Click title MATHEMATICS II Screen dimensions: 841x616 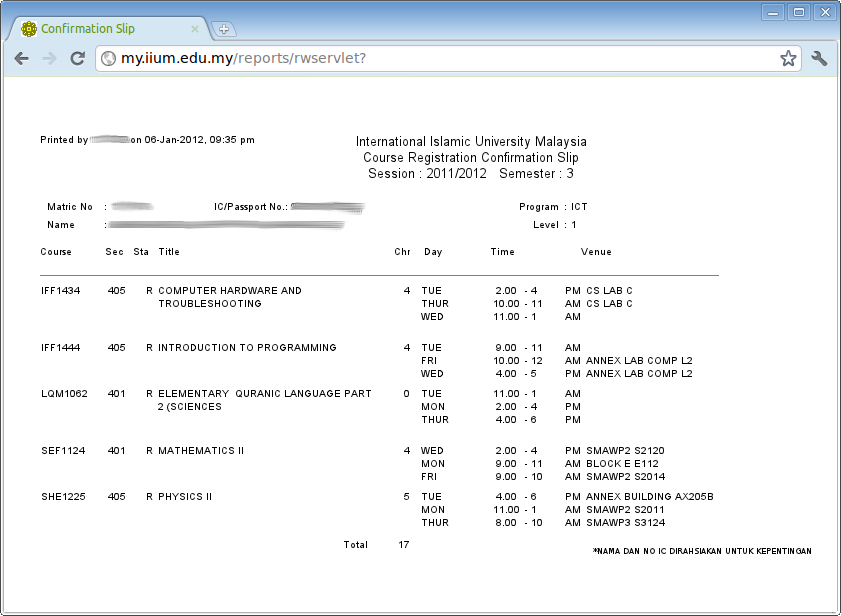coord(201,451)
